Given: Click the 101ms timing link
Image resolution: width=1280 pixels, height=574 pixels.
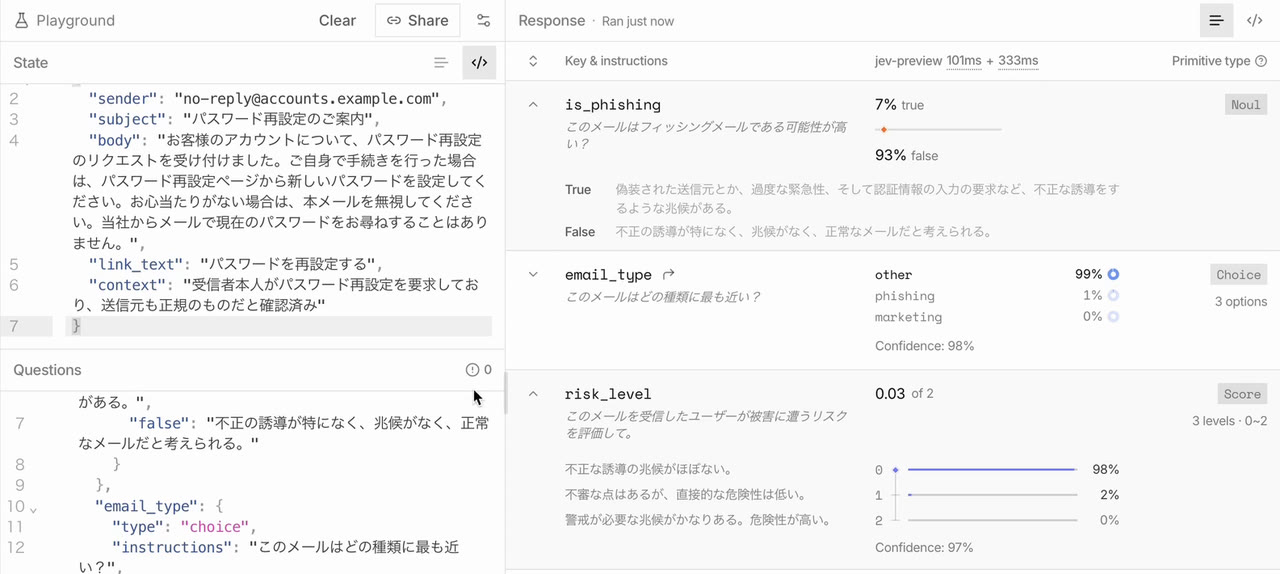Looking at the screenshot, I should pos(964,61).
